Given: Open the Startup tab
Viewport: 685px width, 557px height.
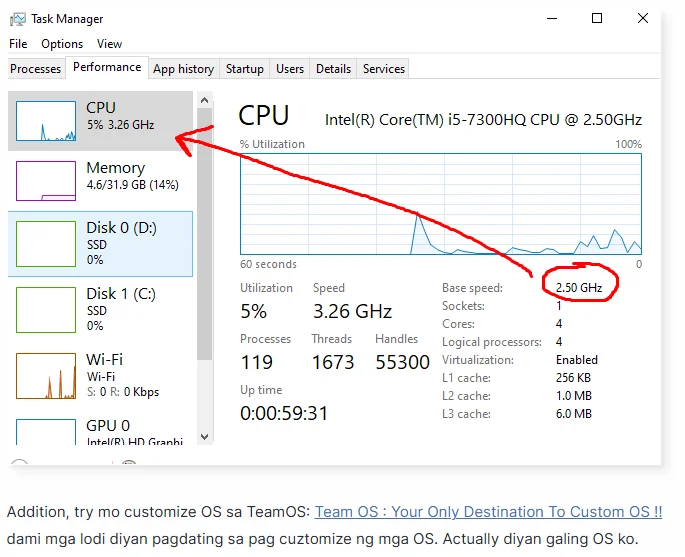Looking at the screenshot, I should (245, 69).
